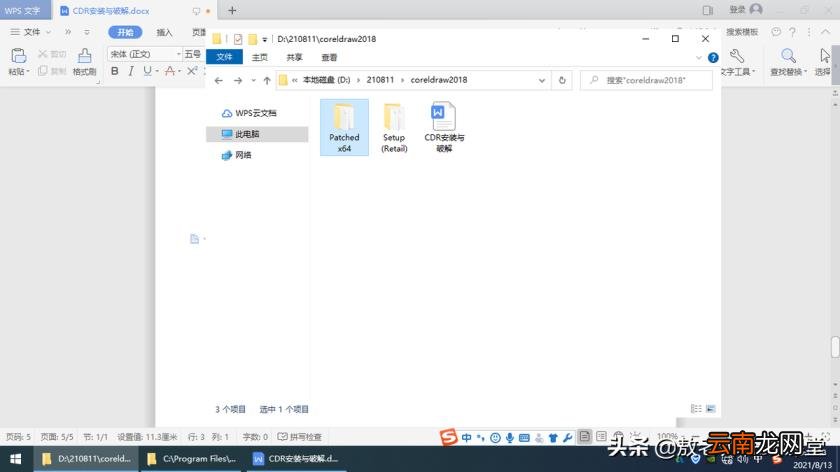The width and height of the screenshot is (840, 472).
Task: Expand more WPS quick tools chevron
Action: point(68,32)
